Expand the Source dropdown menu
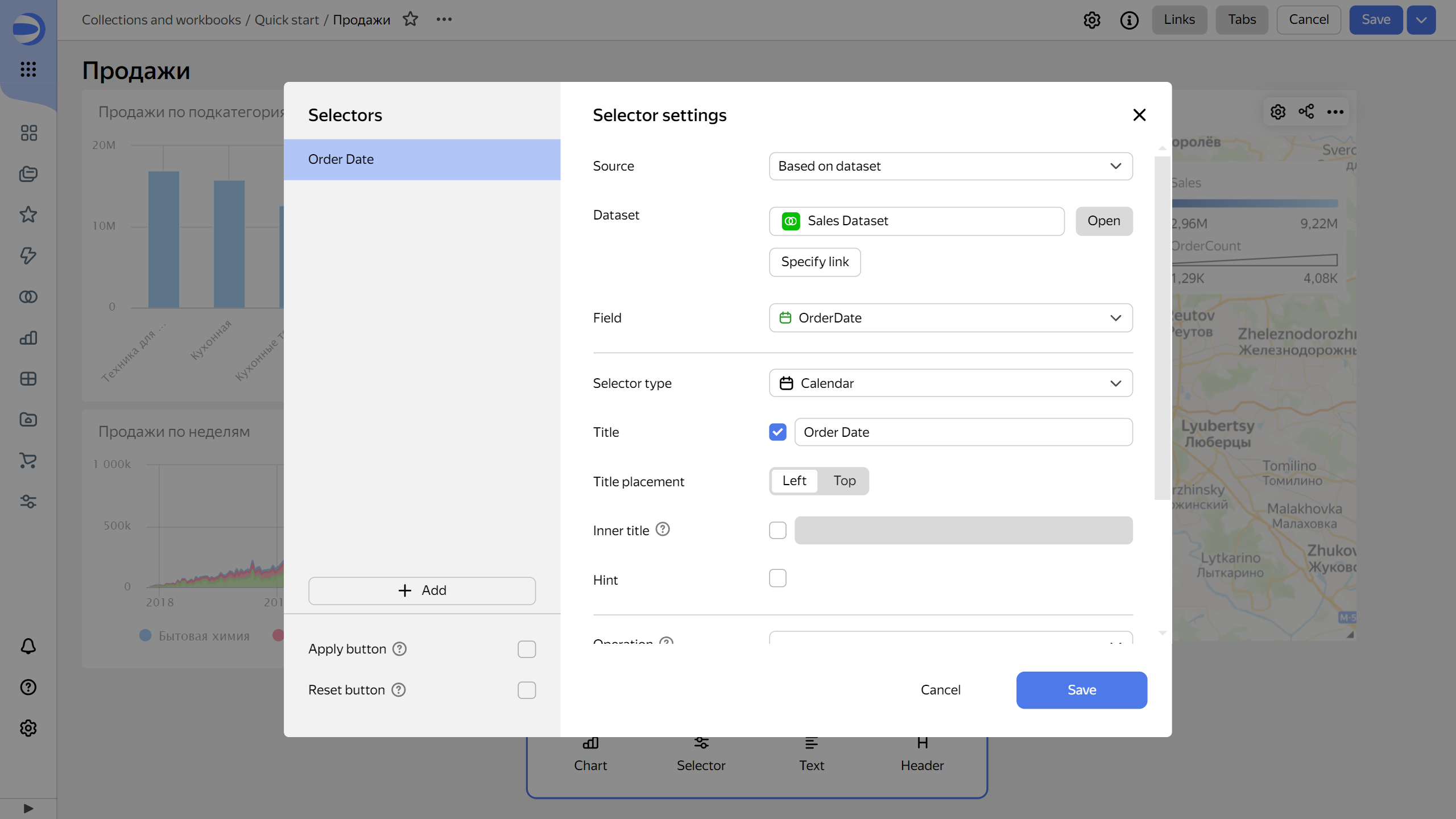1456x819 pixels. point(951,166)
